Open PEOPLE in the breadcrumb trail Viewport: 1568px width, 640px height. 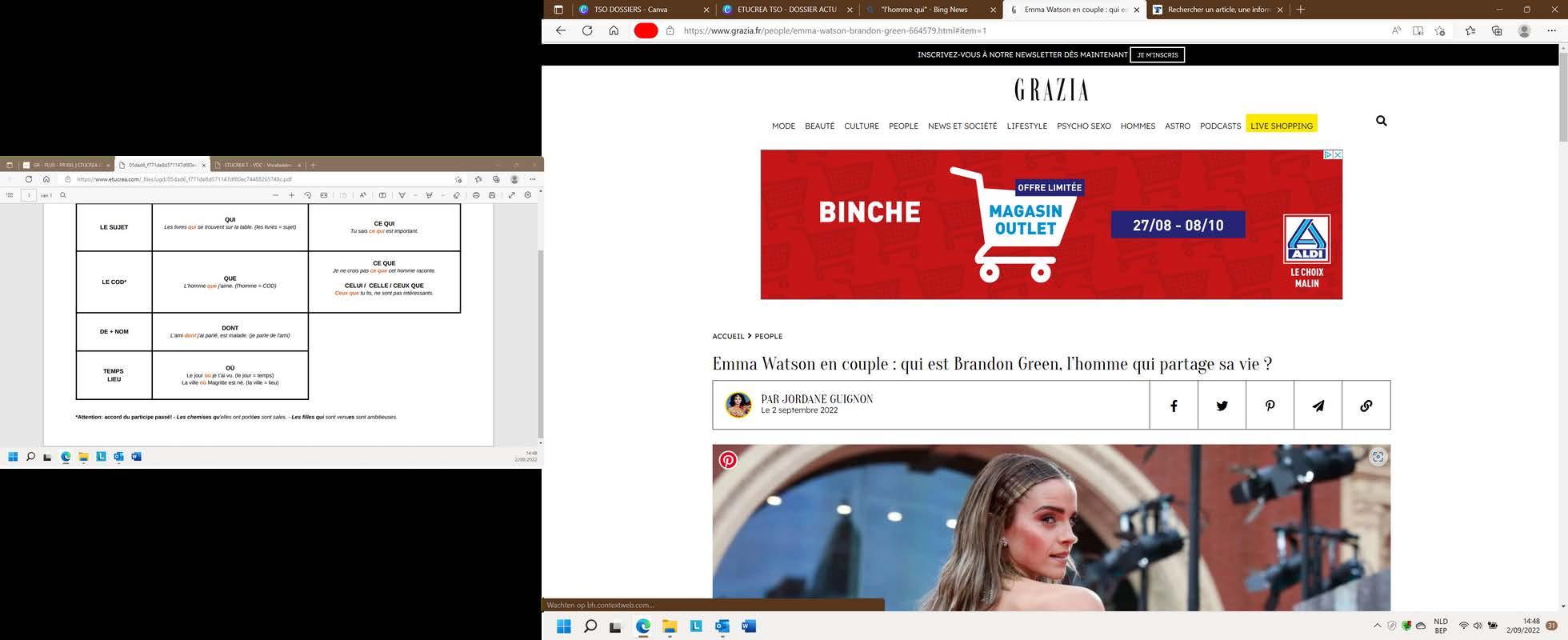pyautogui.click(x=769, y=336)
